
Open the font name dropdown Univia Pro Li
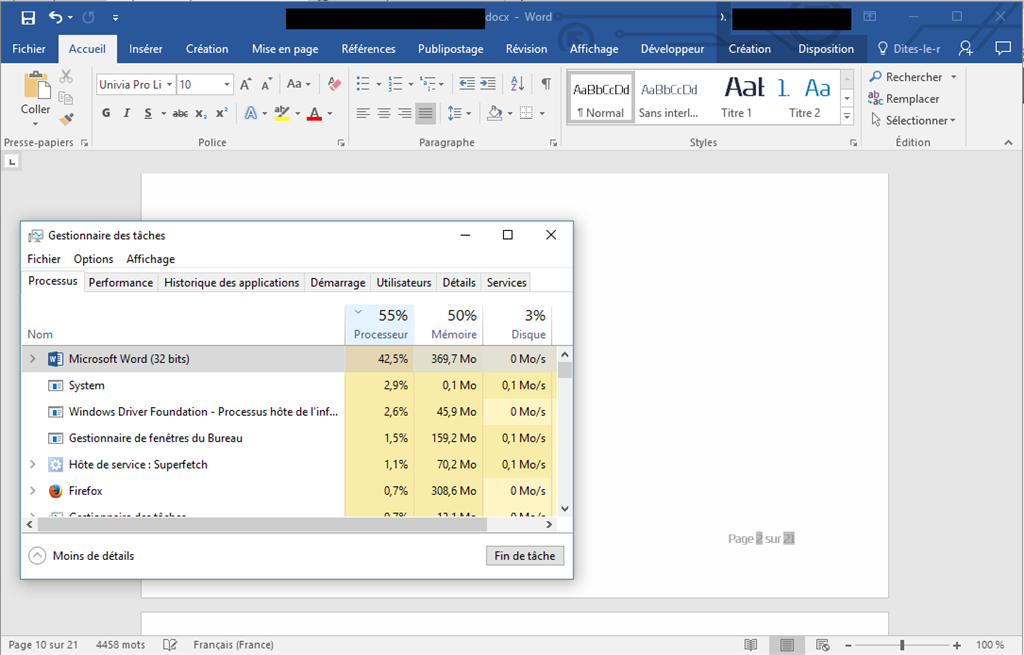pyautogui.click(x=169, y=84)
